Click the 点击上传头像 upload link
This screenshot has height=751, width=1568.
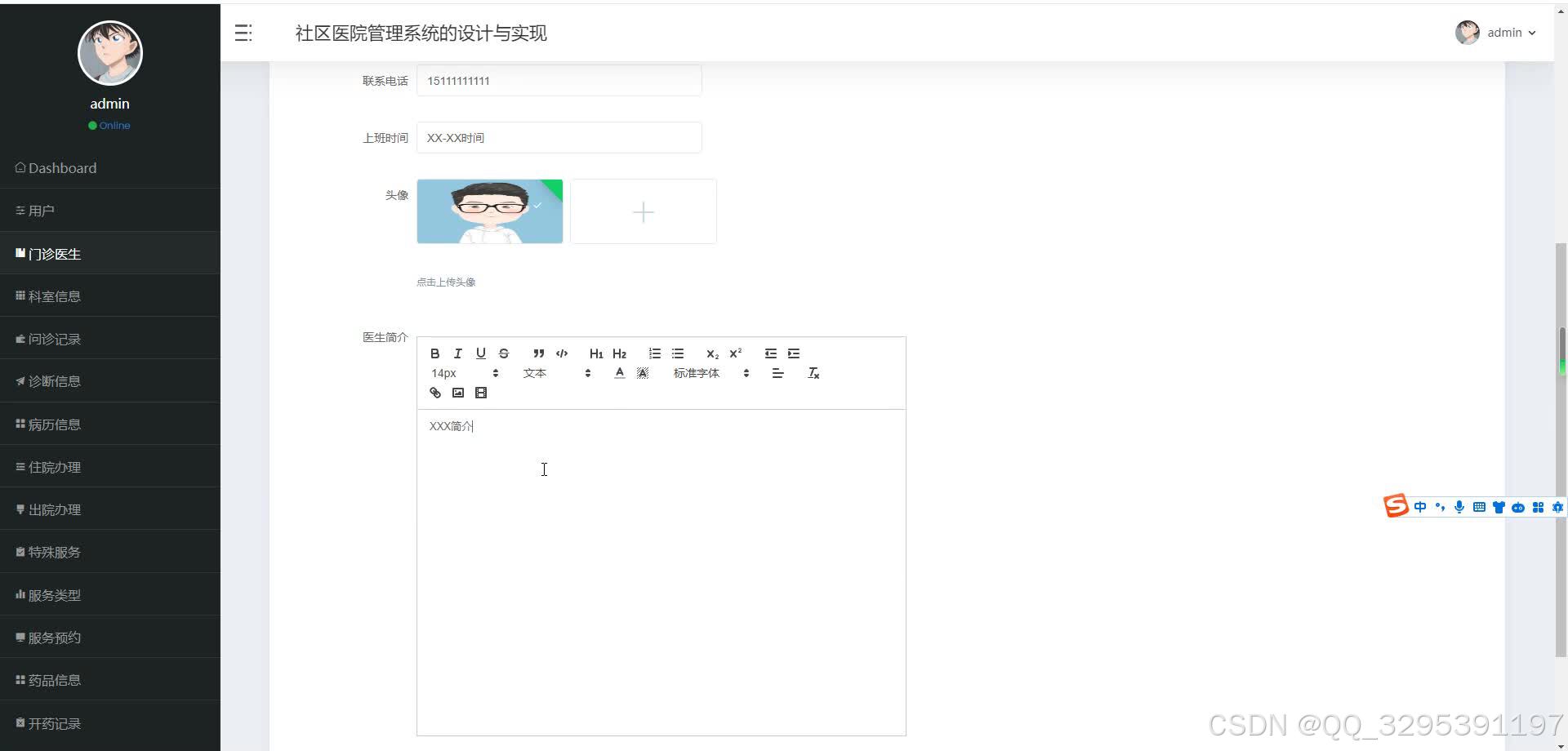pos(445,281)
